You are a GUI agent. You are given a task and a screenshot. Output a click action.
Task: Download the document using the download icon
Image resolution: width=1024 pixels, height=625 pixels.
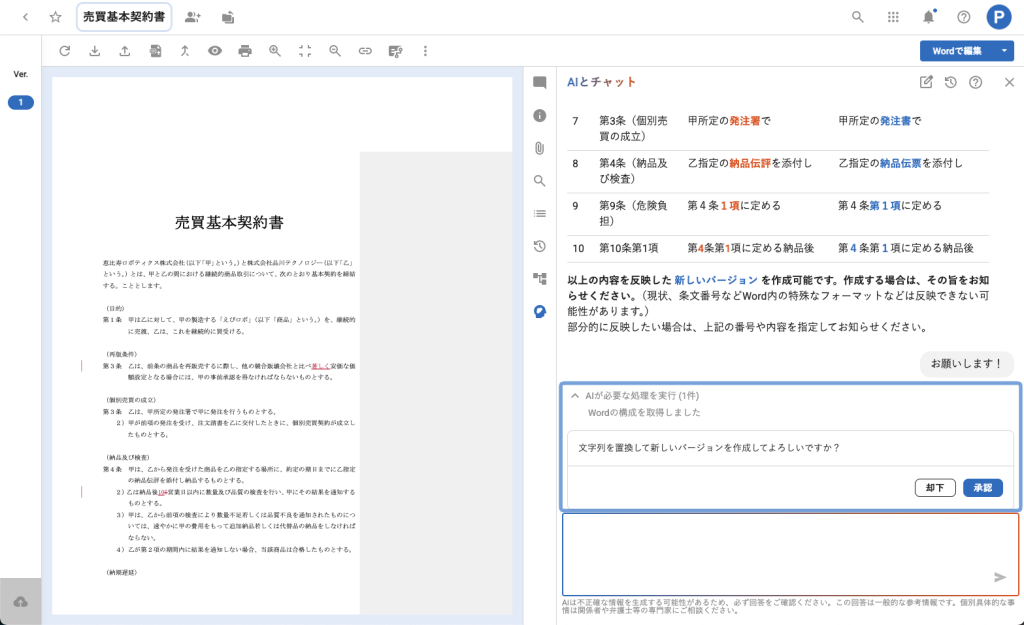pos(94,50)
